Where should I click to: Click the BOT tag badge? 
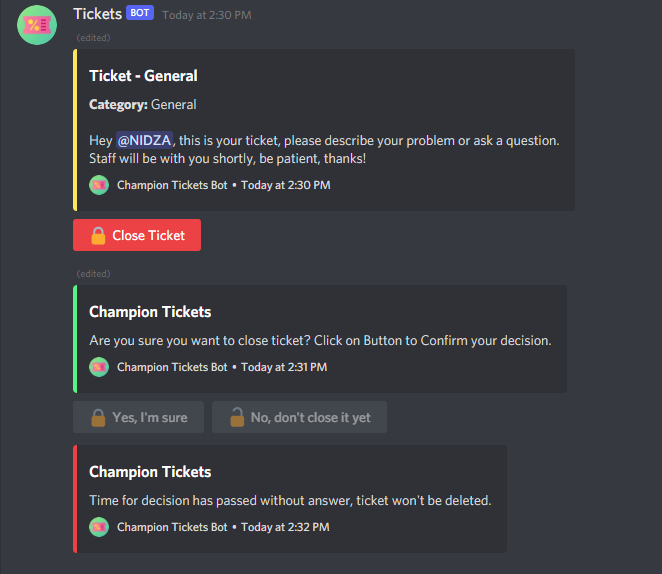click(x=140, y=14)
